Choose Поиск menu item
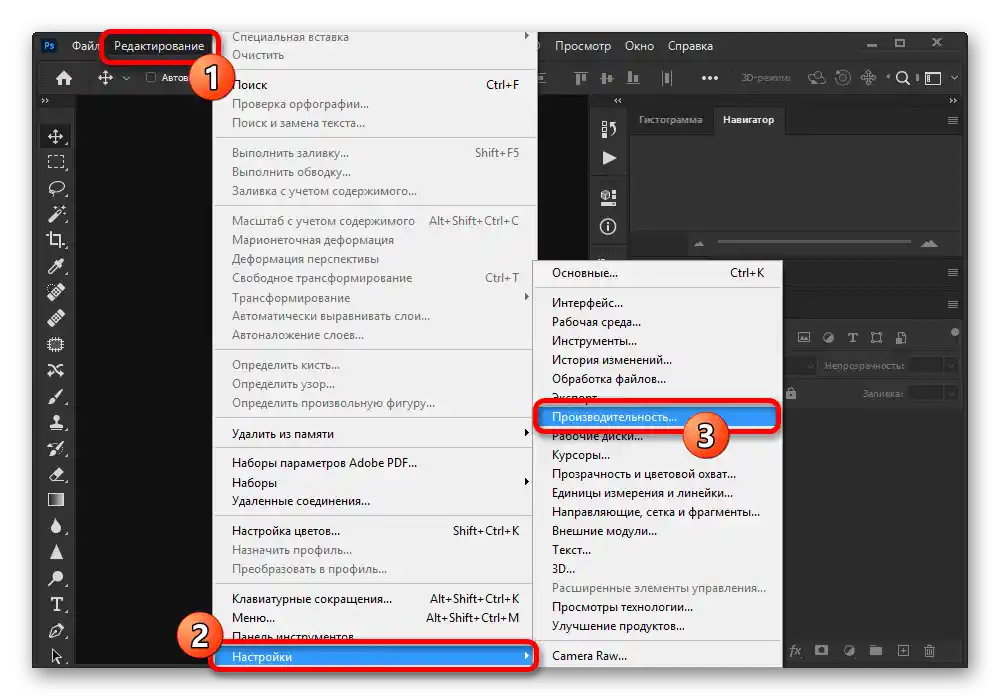The width and height of the screenshot is (1000, 700). click(373, 85)
